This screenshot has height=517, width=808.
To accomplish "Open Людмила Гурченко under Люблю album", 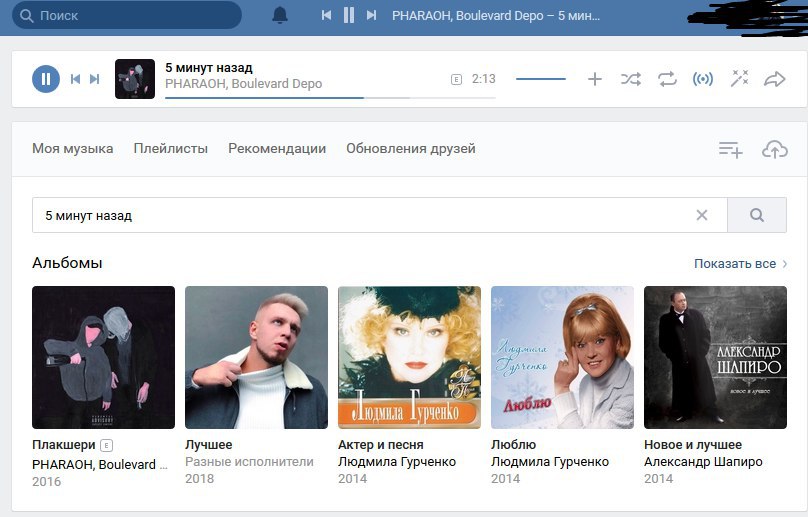I will [550, 462].
